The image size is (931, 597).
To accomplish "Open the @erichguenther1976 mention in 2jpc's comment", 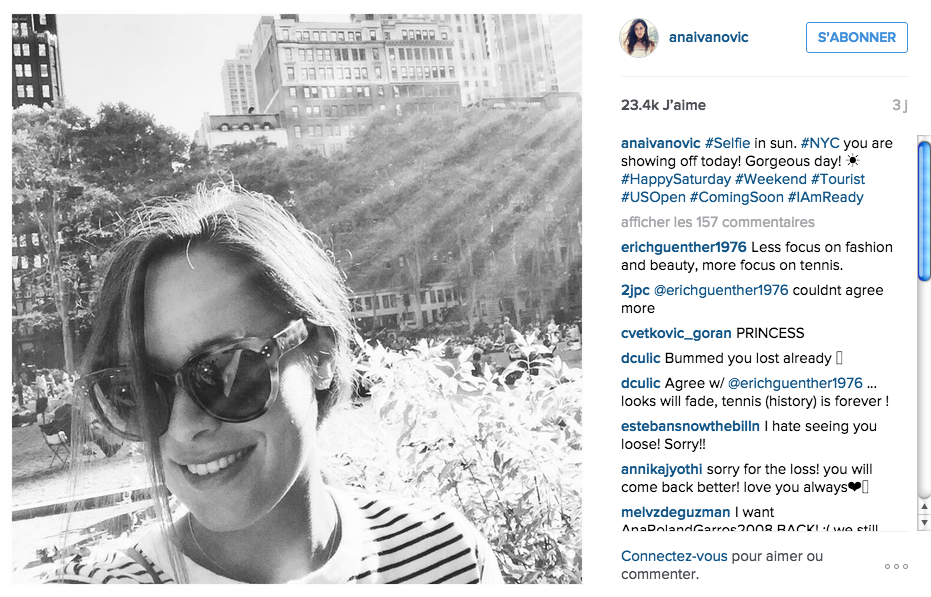I will 721,290.
